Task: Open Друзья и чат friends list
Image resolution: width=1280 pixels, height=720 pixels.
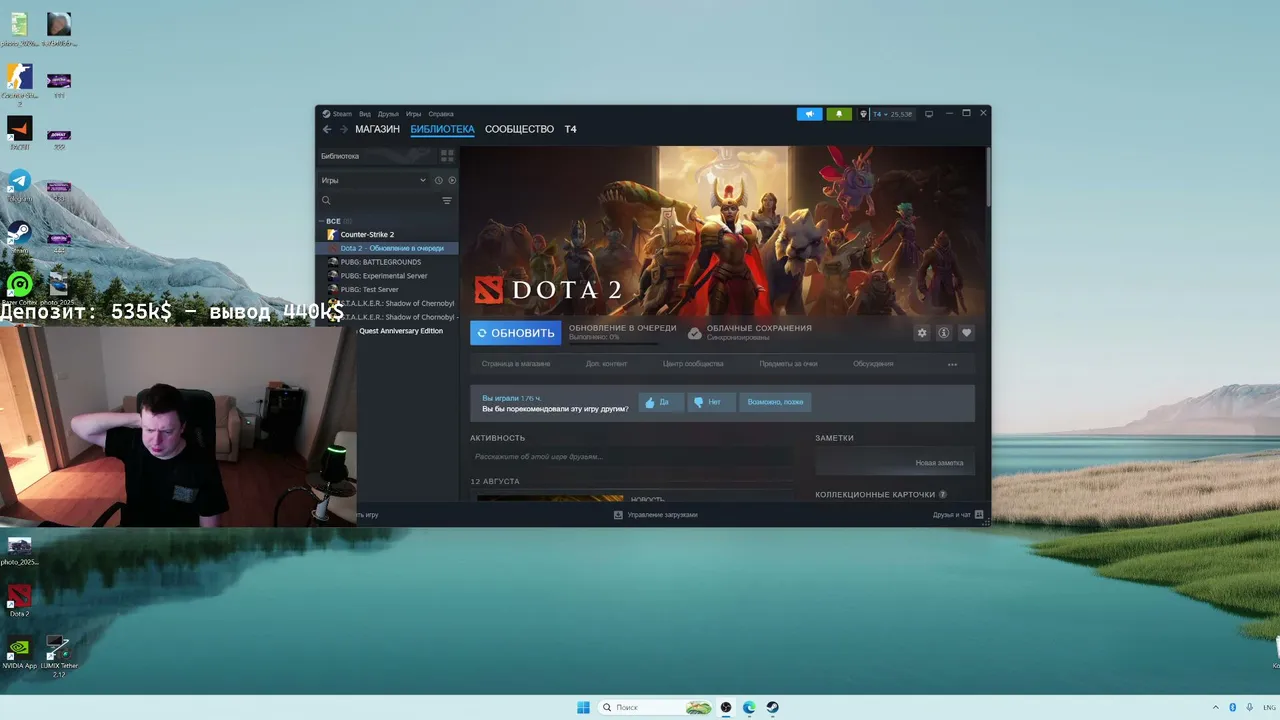Action: pos(958,515)
